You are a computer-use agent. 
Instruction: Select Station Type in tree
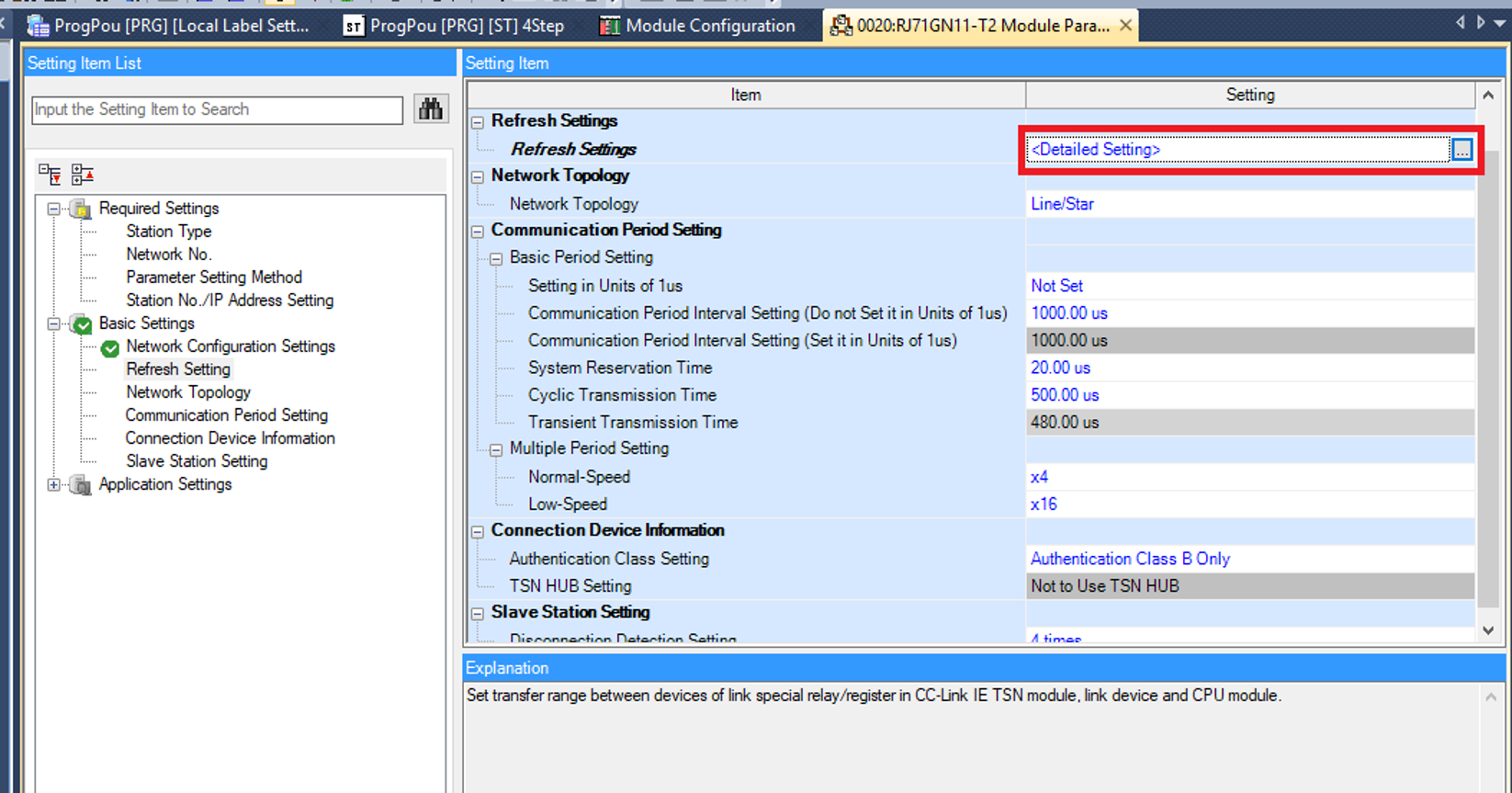[x=169, y=232]
